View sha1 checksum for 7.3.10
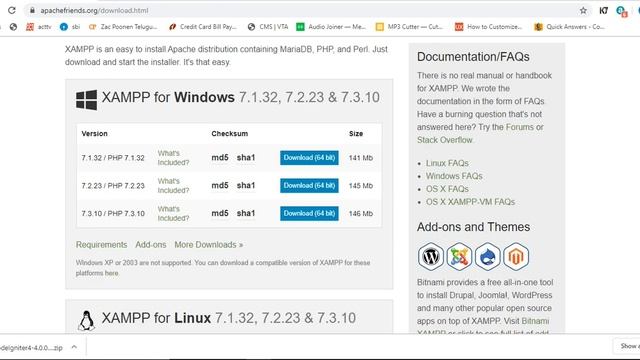 tap(246, 213)
